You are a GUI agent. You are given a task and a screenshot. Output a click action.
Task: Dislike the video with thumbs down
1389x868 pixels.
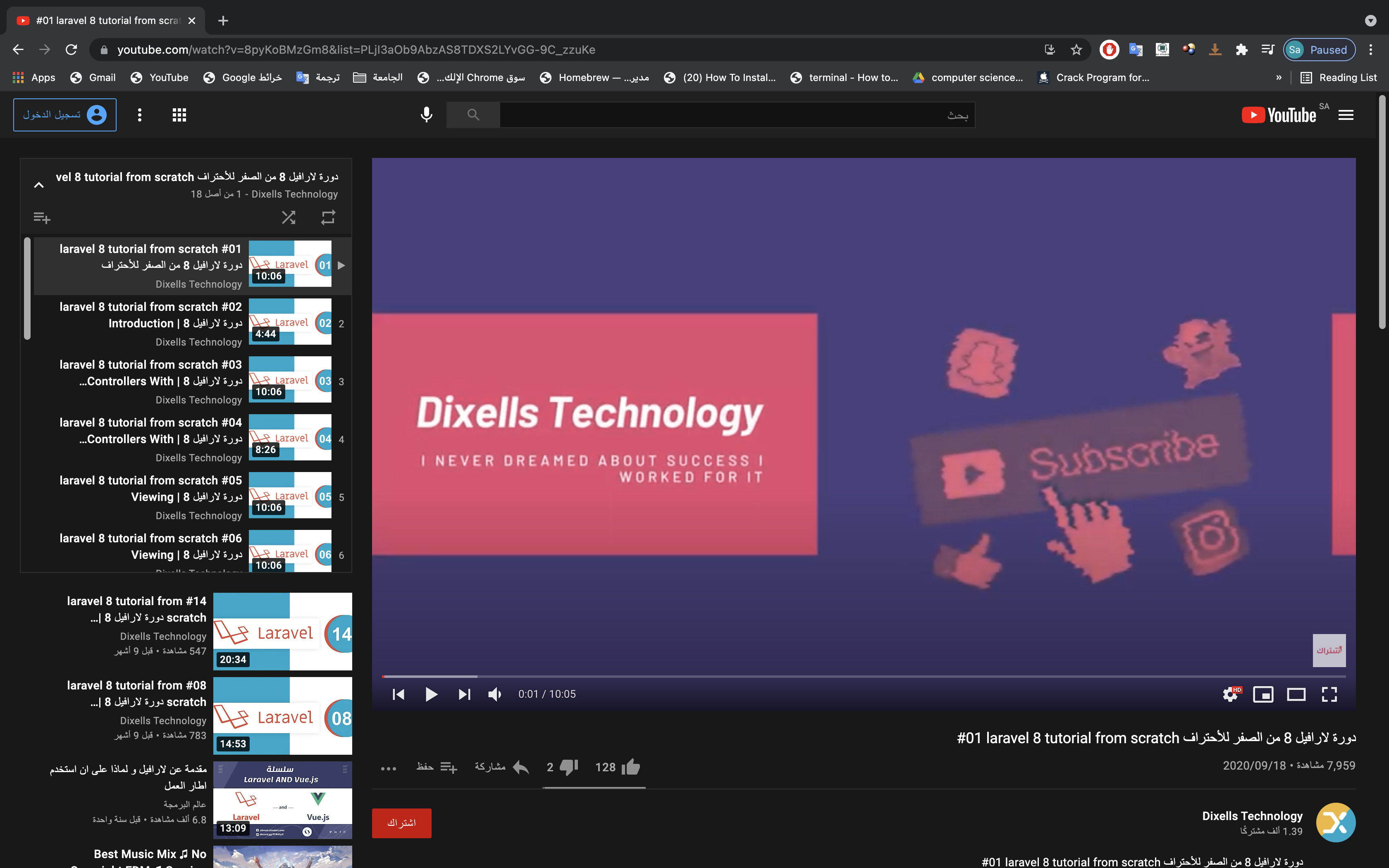click(563, 767)
